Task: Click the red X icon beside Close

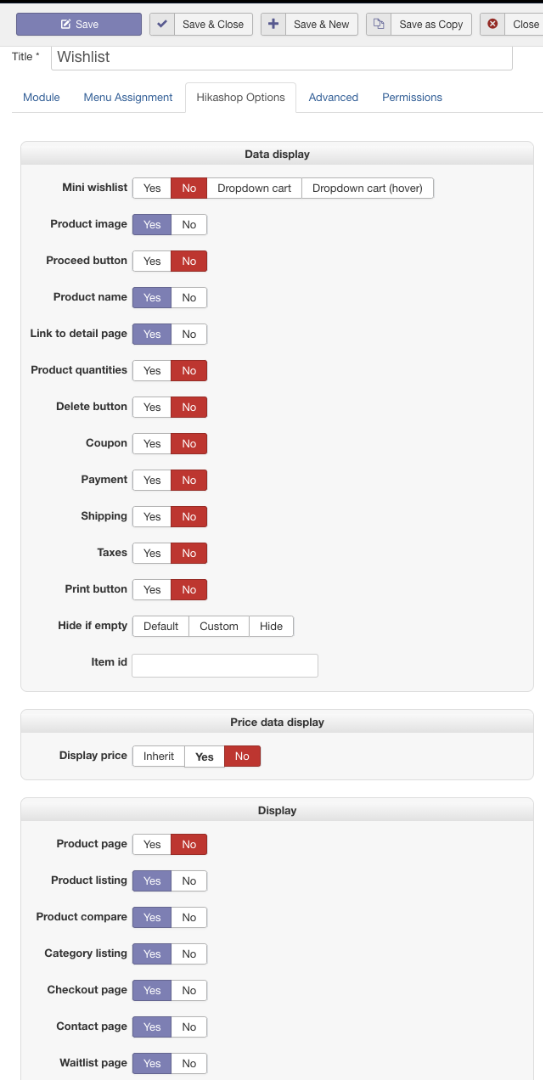Action: point(492,24)
